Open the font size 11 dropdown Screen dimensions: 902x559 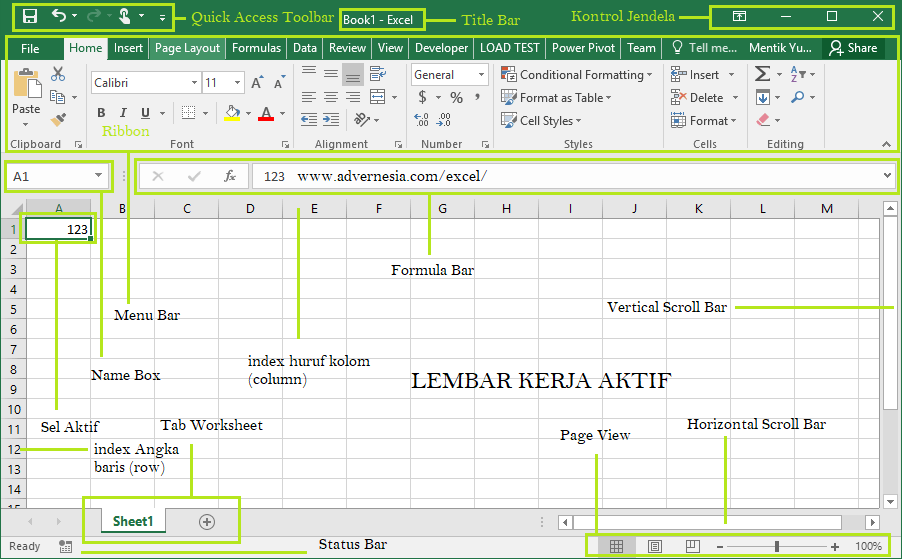tap(238, 83)
